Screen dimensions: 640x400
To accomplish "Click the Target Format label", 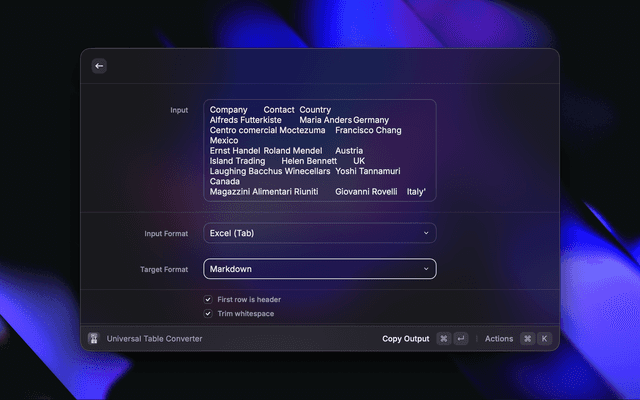I will [164, 269].
